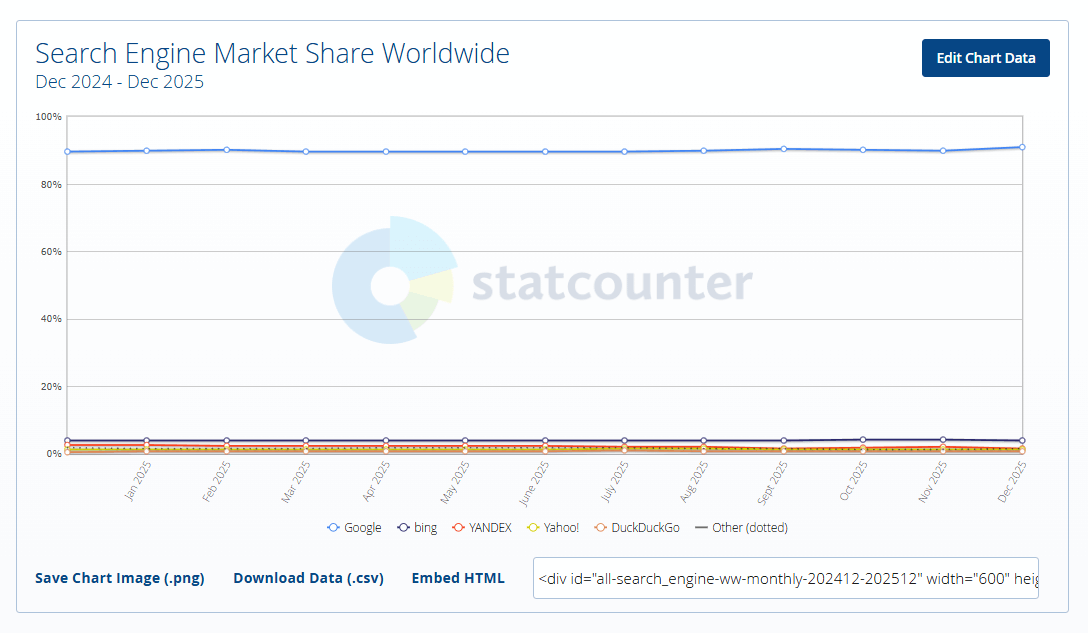Click the Search Engine Market Share title
The height and width of the screenshot is (633, 1088).
tap(272, 53)
